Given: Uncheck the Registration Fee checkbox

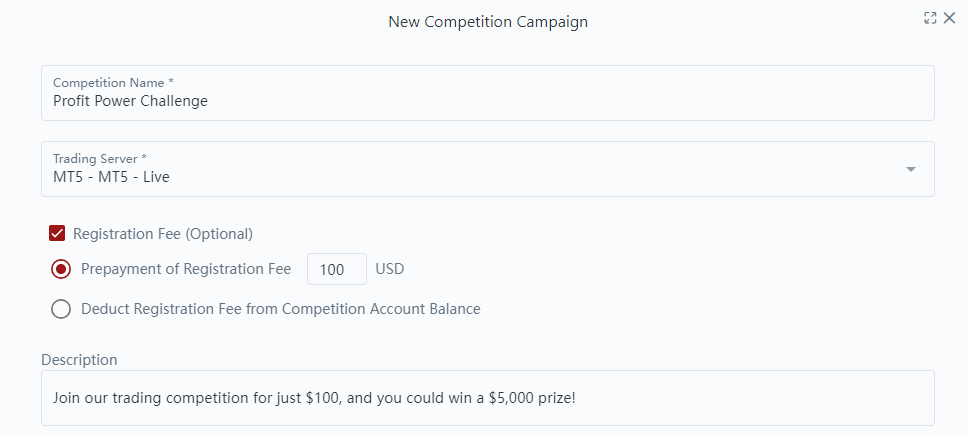Looking at the screenshot, I should pos(58,234).
